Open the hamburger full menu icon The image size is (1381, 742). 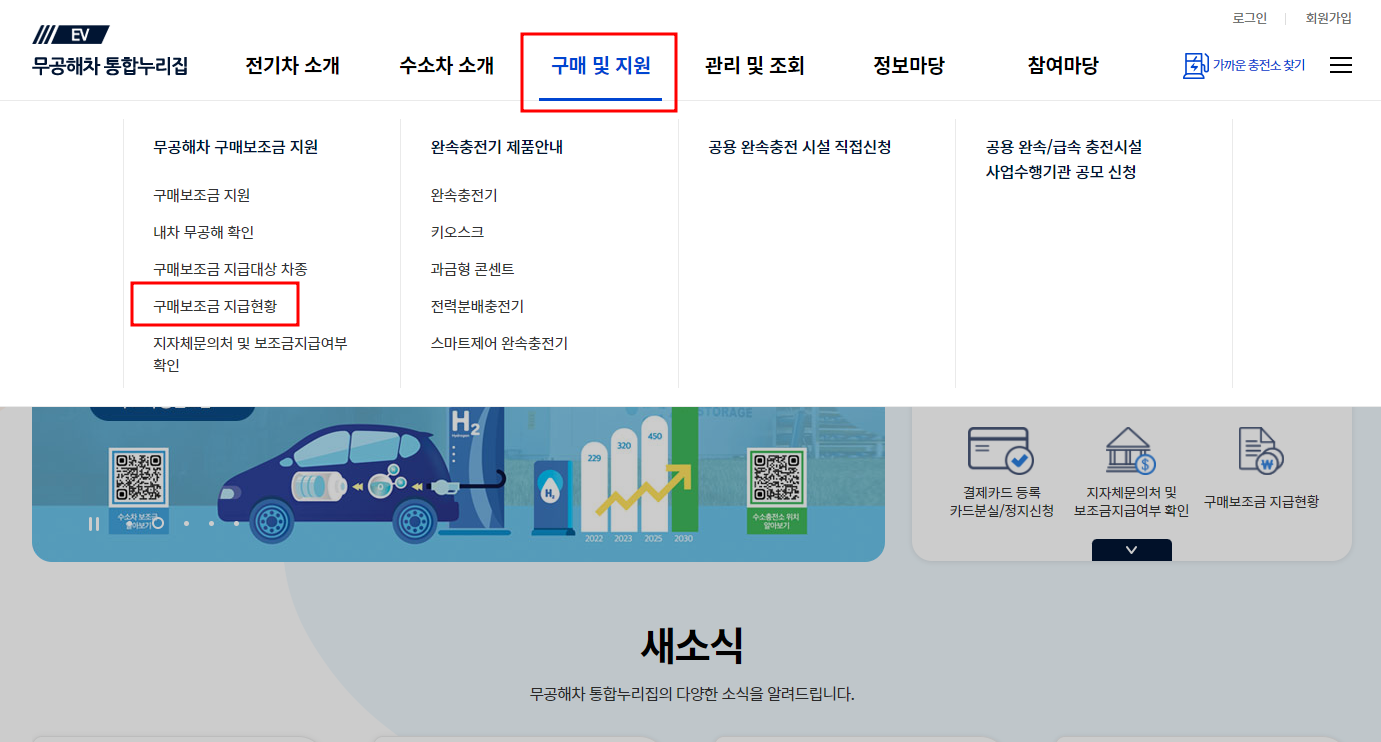1340,65
